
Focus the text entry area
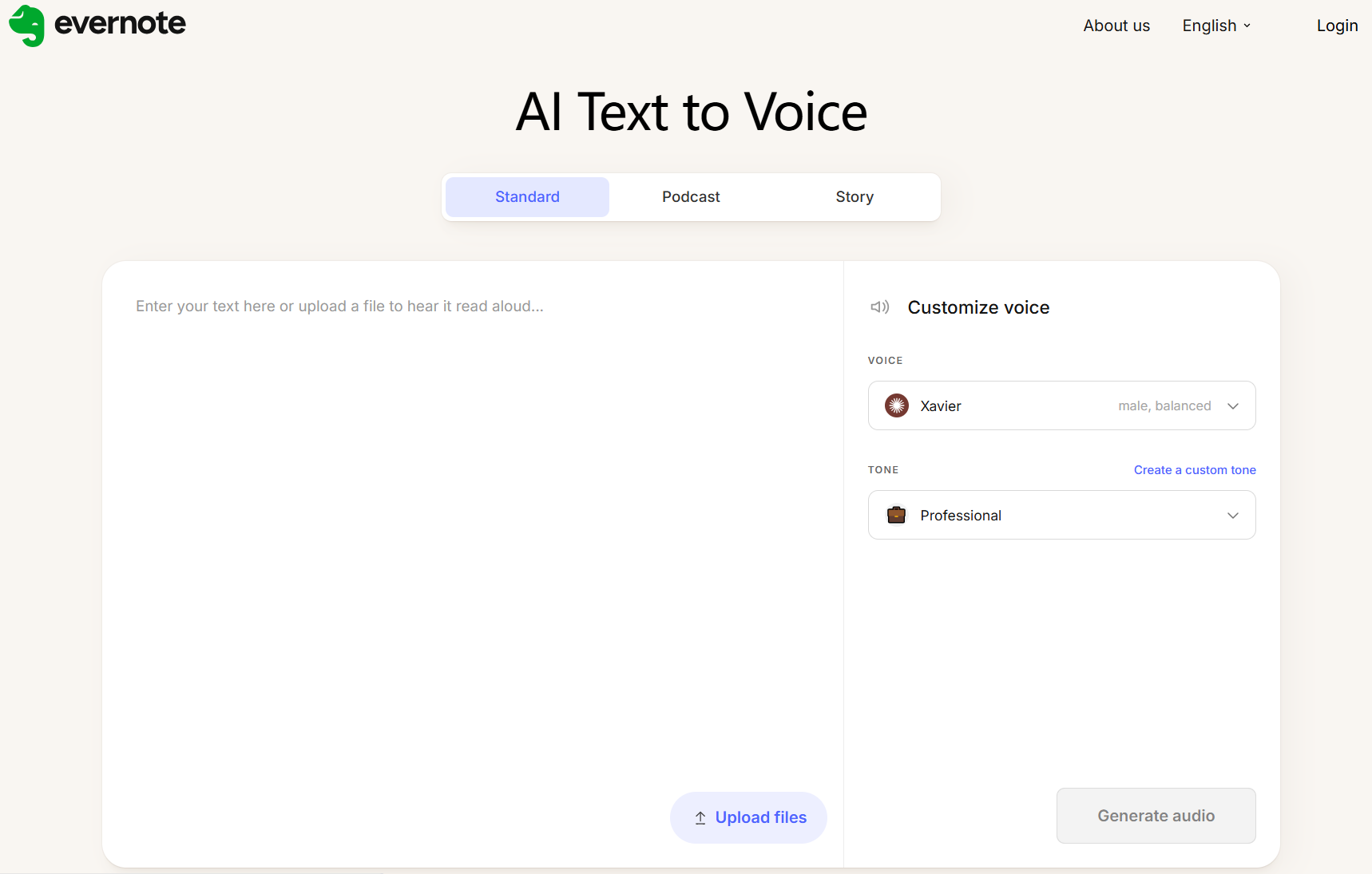coord(471,519)
